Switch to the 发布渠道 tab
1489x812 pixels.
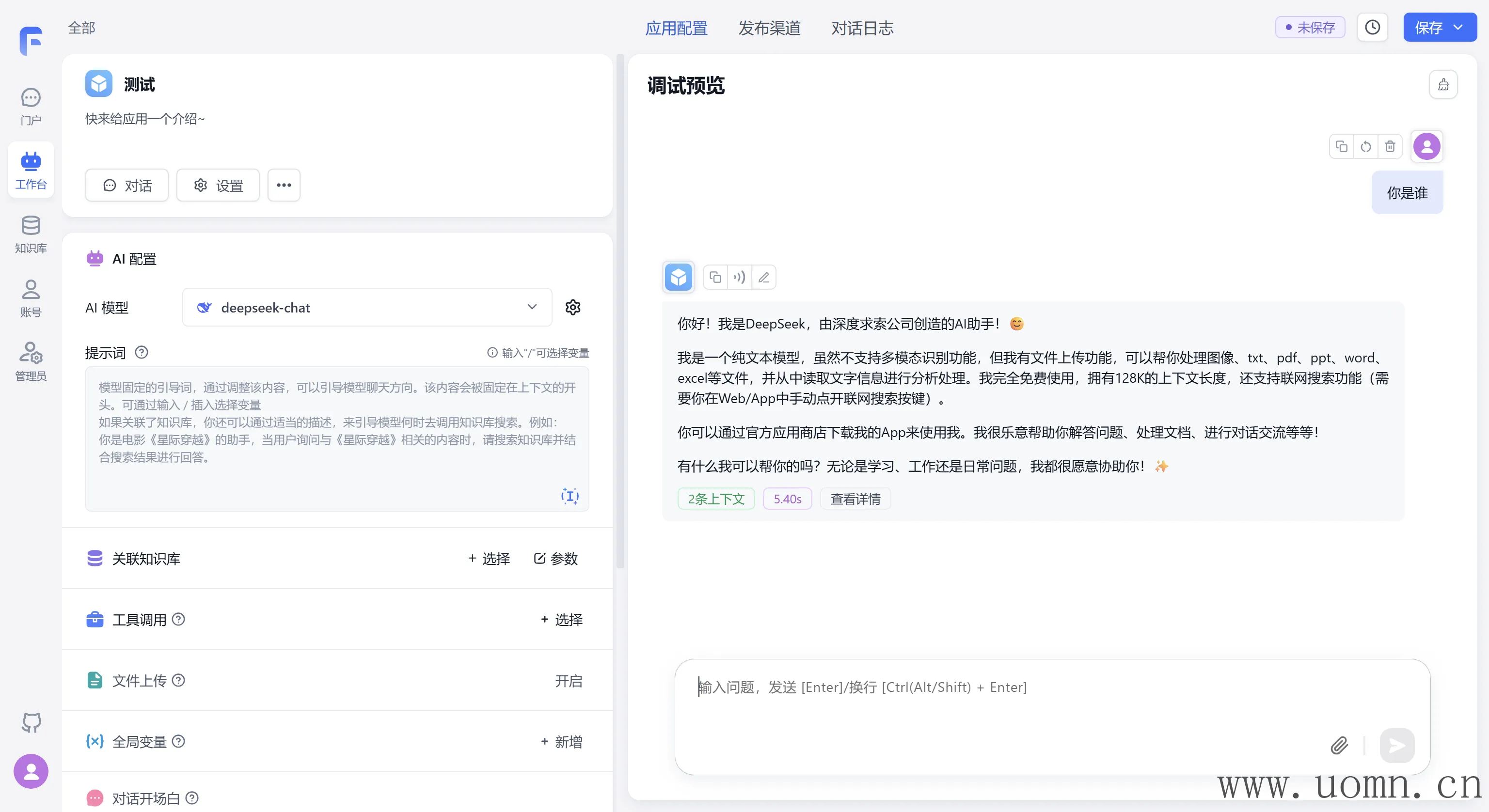769,28
